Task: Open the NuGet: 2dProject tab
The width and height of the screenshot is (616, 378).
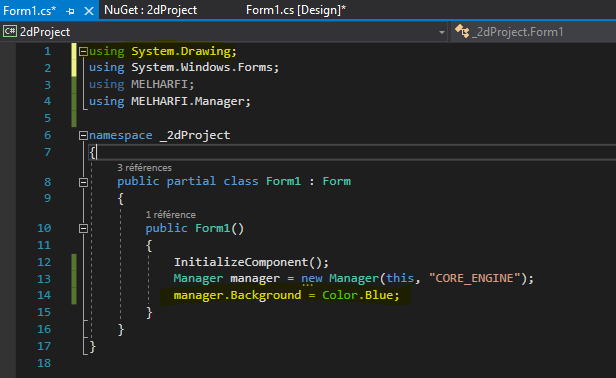Action: point(150,10)
